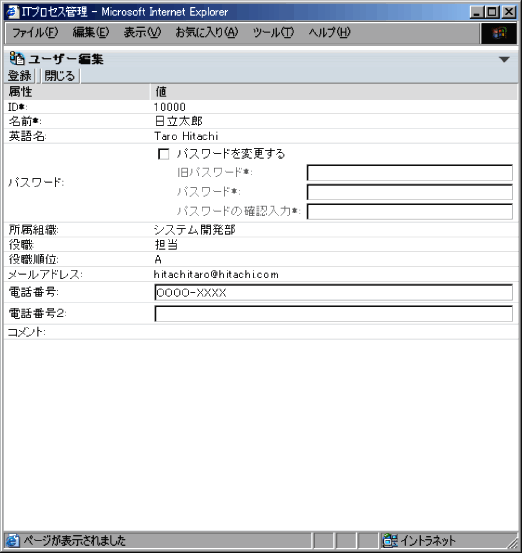Open the 編集(E) menu
Screen dimensions: 522x553
click(91, 33)
